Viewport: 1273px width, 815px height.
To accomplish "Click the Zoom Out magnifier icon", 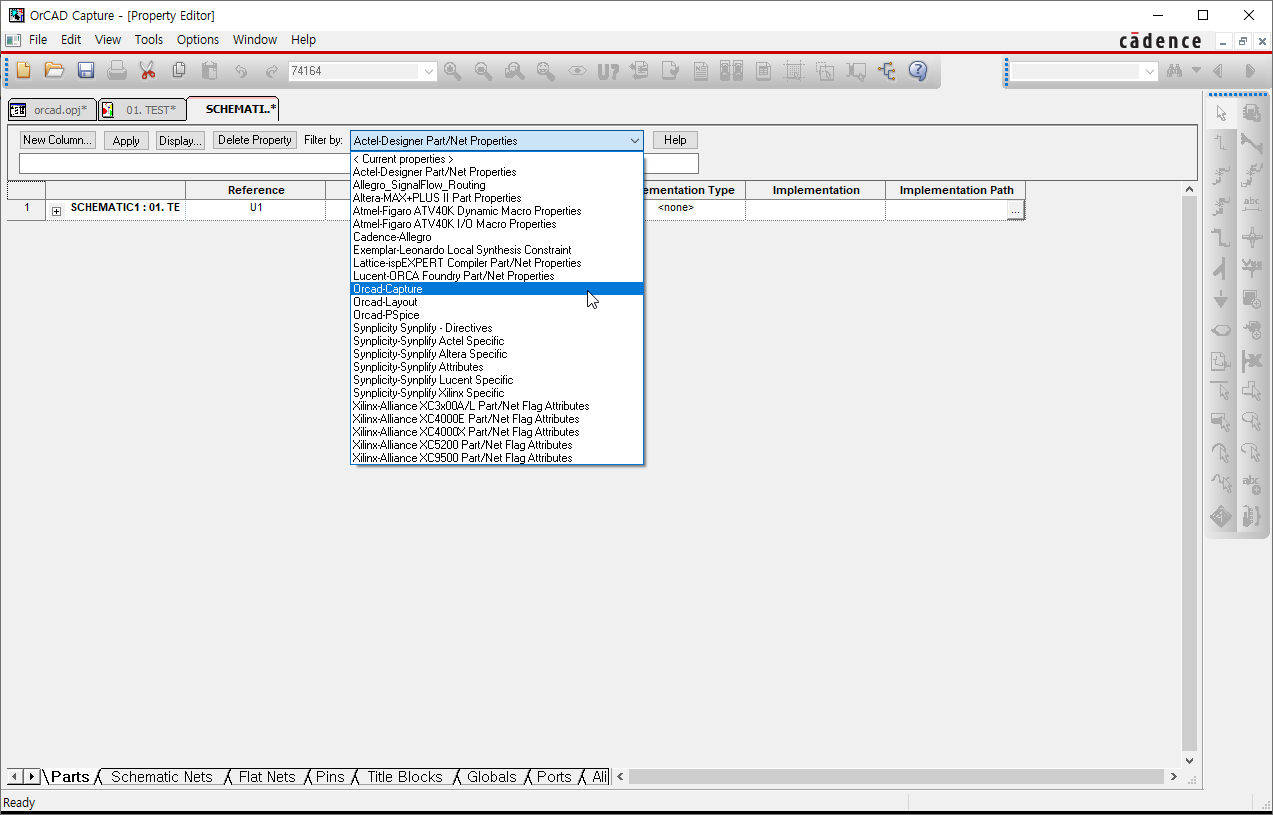I will [484, 71].
